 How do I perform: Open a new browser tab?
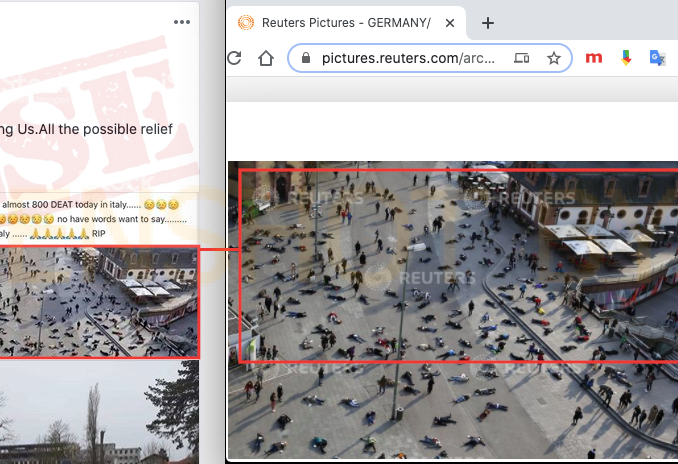(x=488, y=23)
